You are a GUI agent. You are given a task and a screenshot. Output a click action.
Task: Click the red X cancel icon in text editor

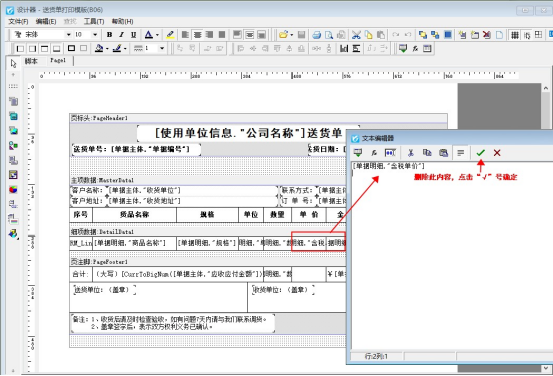(x=497, y=153)
